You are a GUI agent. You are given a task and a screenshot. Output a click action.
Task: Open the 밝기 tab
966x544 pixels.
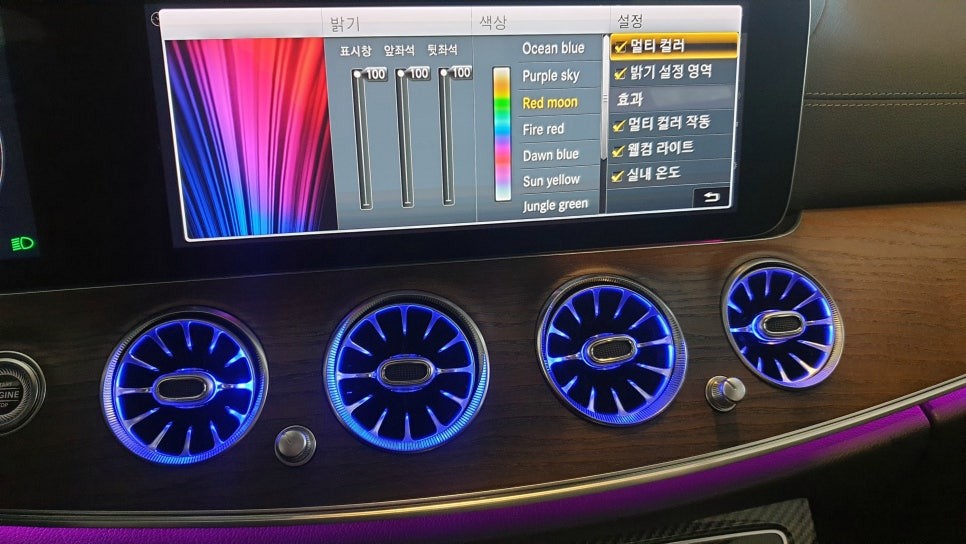tap(345, 22)
